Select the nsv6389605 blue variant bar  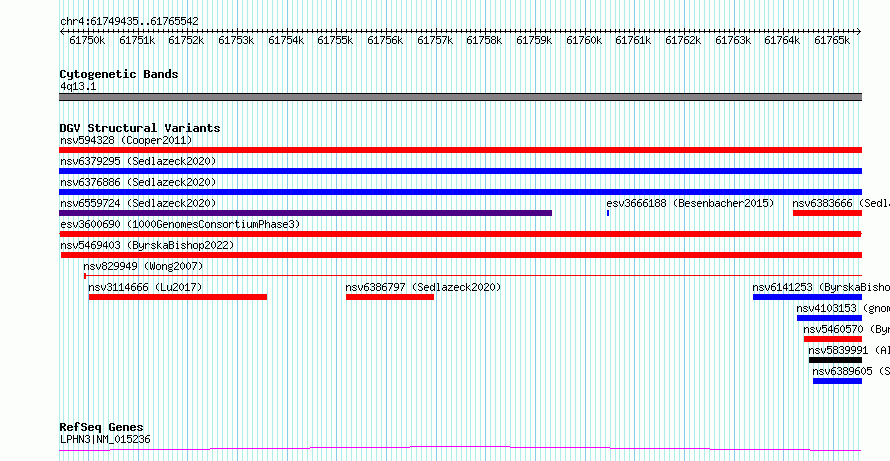(837, 381)
